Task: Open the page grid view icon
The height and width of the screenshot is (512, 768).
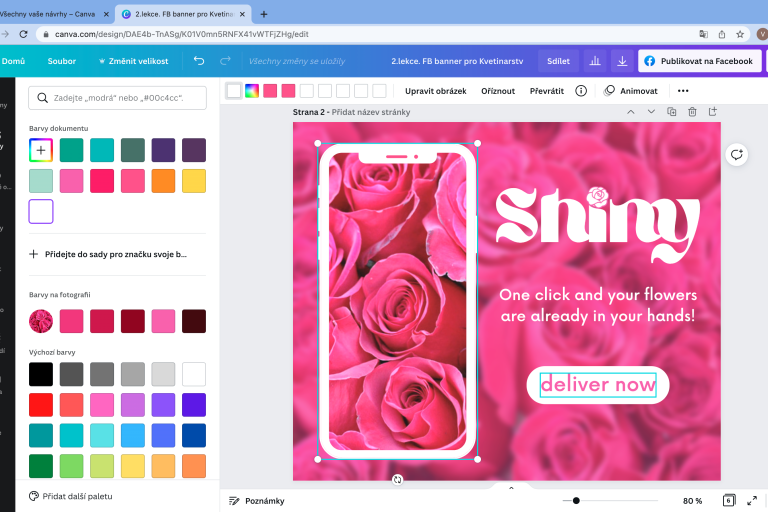Action: (729, 500)
